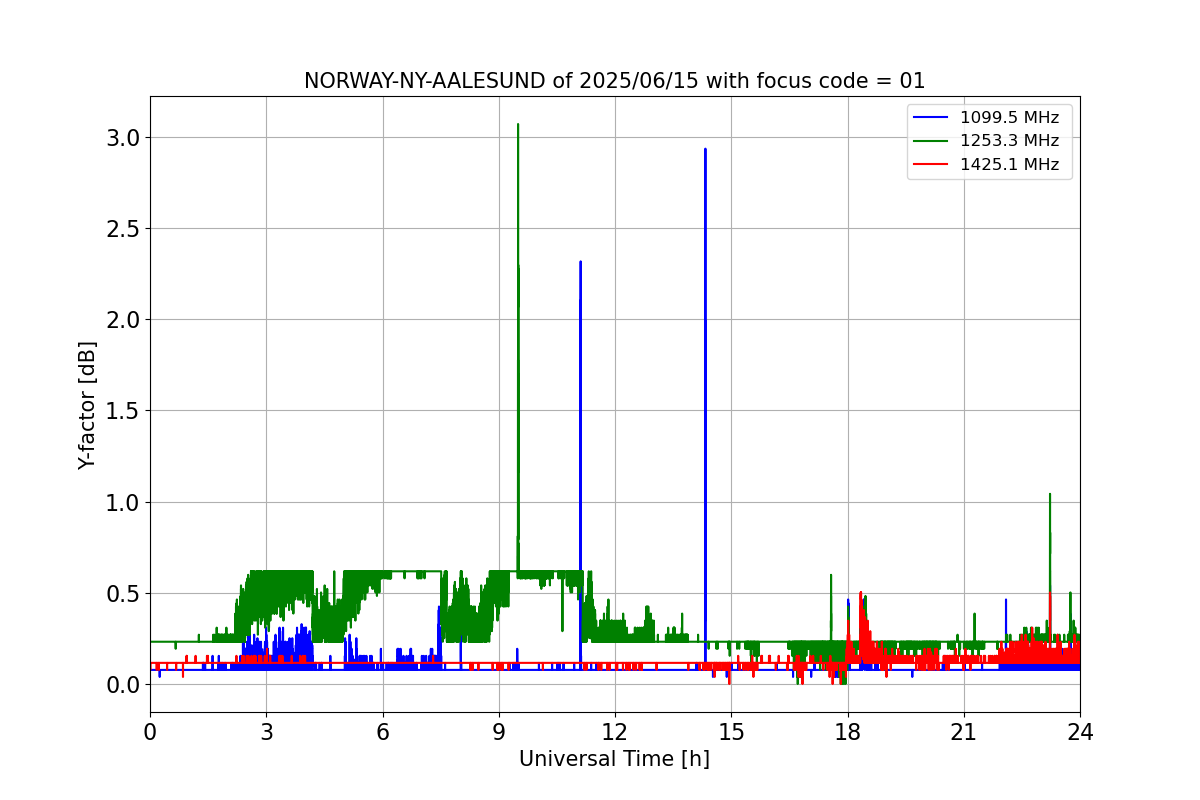This screenshot has width=1200, height=800.
Task: Click the y-axis tick label 2.0
Action: [x=124, y=320]
